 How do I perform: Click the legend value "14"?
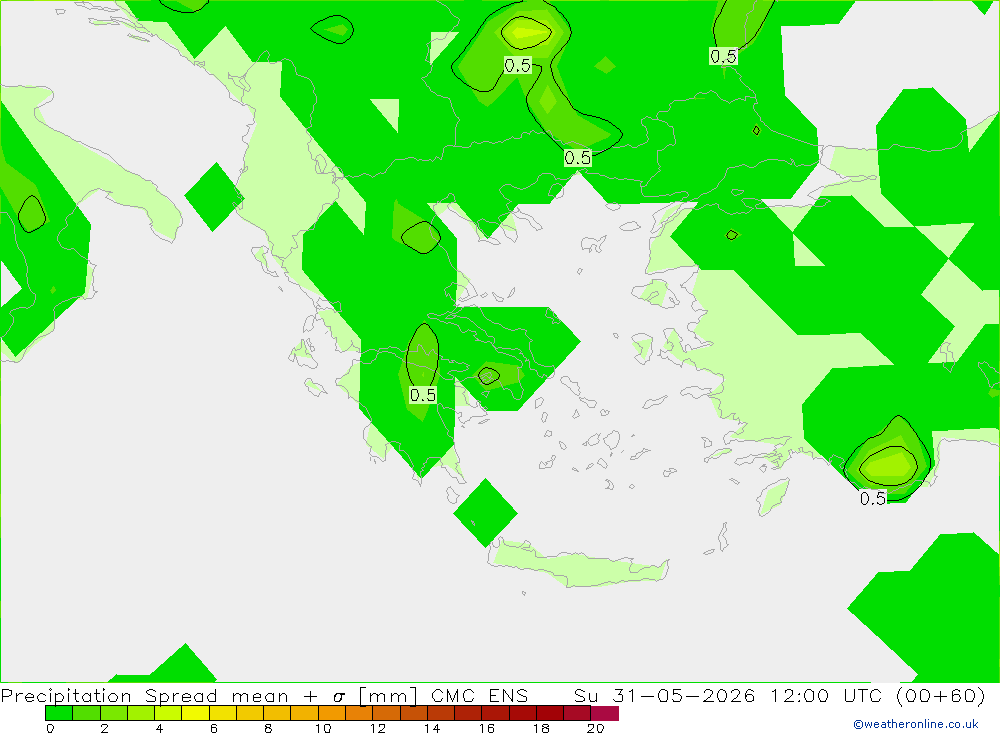coord(432,728)
